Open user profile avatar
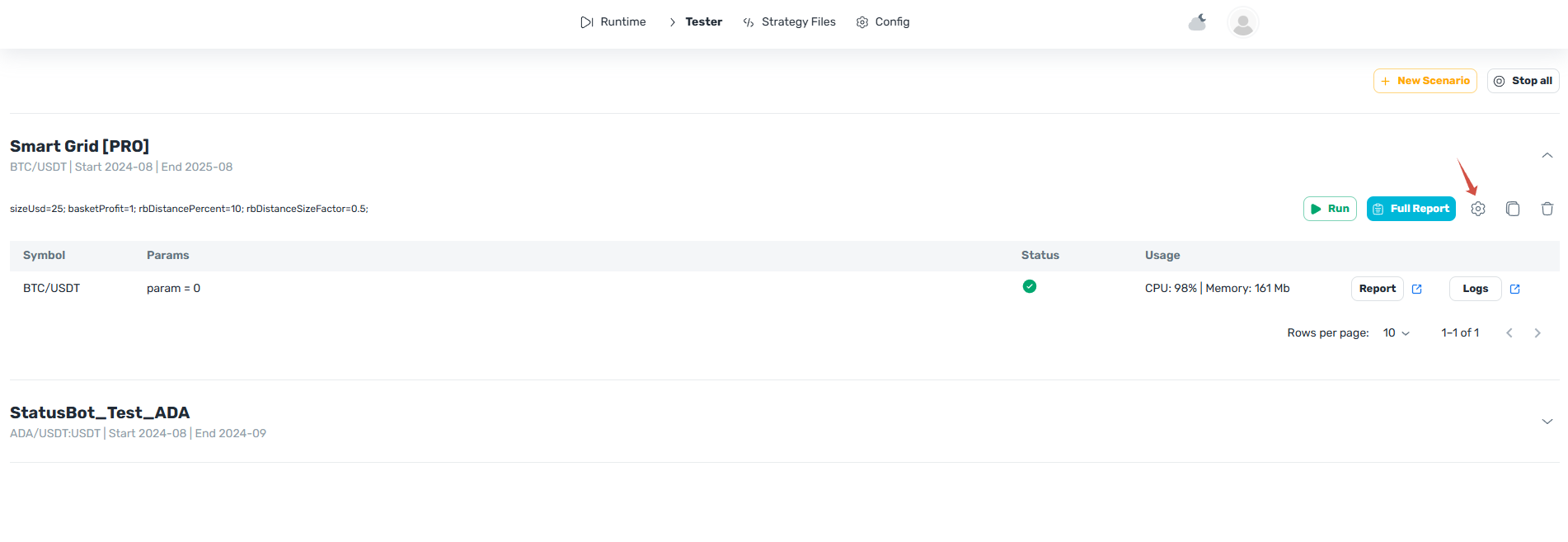Screen dimensions: 1568x542 [1242, 22]
